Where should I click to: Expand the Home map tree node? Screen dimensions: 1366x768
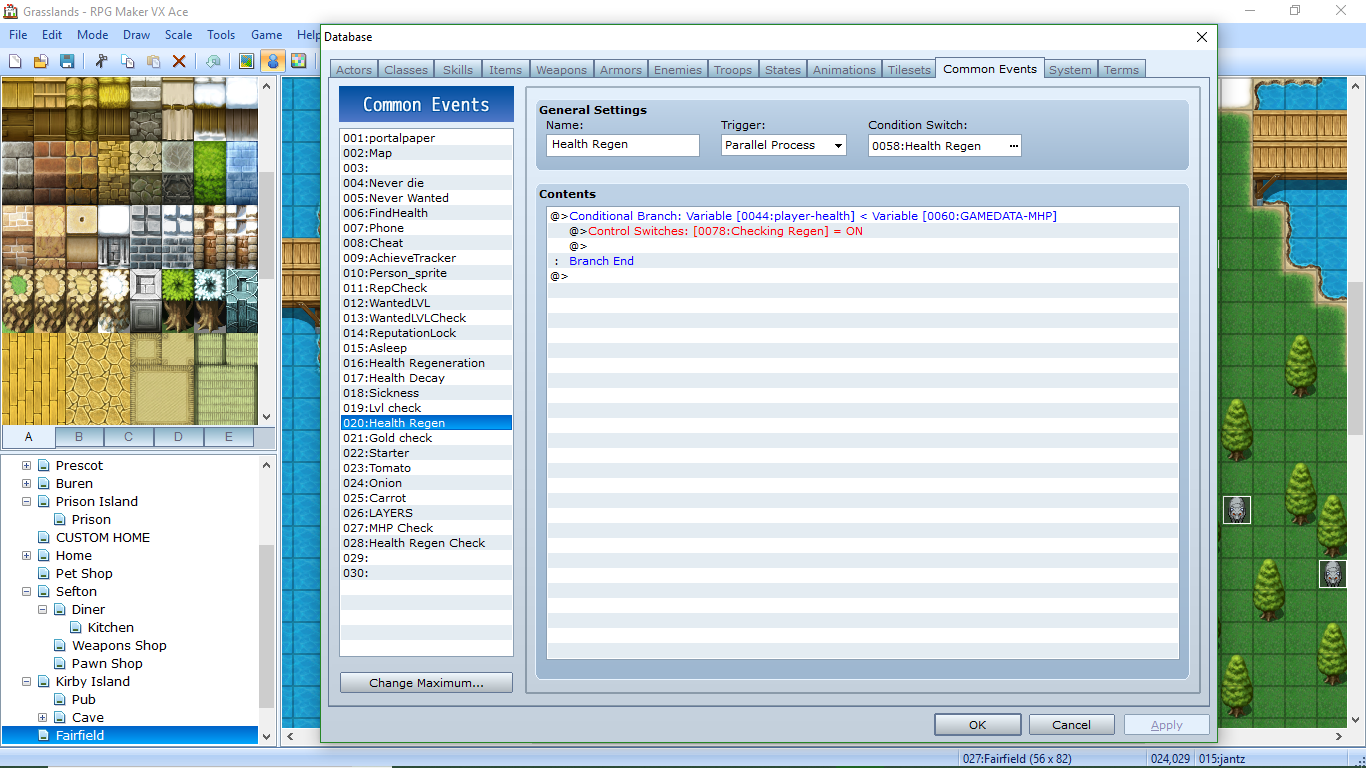tap(27, 556)
